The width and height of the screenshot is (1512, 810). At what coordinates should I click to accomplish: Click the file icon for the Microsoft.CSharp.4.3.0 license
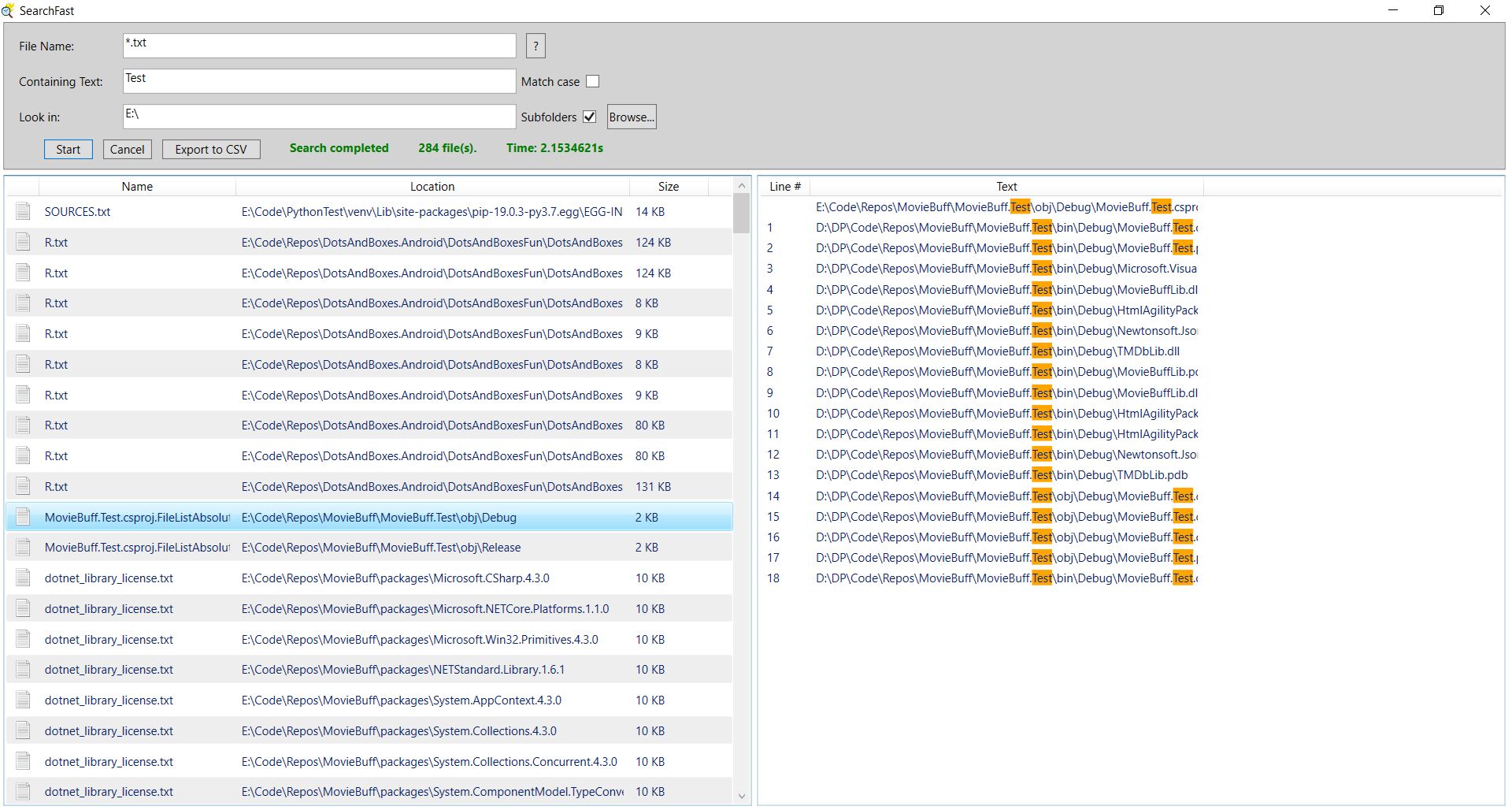point(23,578)
